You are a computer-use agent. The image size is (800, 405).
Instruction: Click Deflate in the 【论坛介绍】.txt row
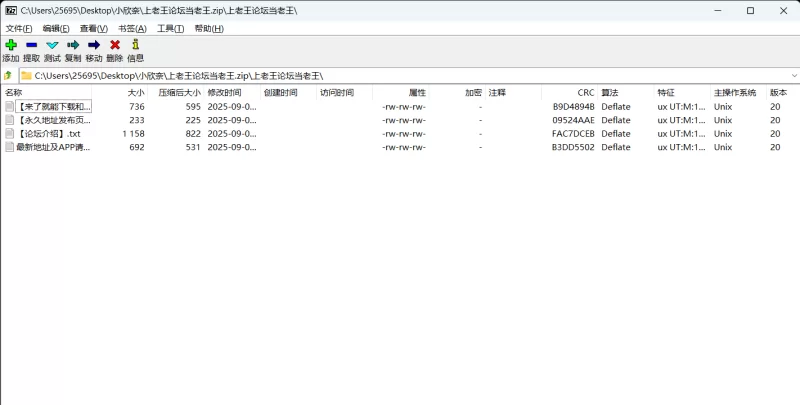click(x=616, y=134)
